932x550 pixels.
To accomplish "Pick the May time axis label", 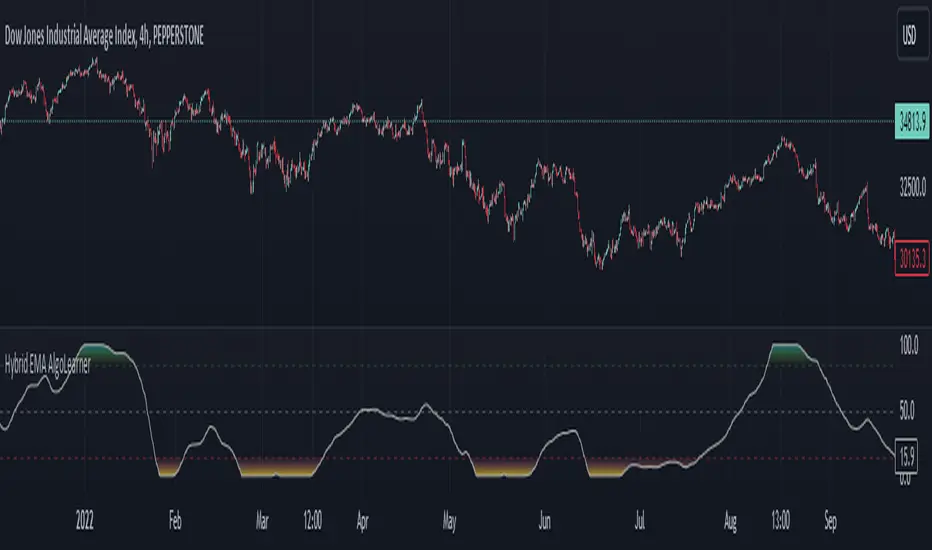I will click(449, 521).
